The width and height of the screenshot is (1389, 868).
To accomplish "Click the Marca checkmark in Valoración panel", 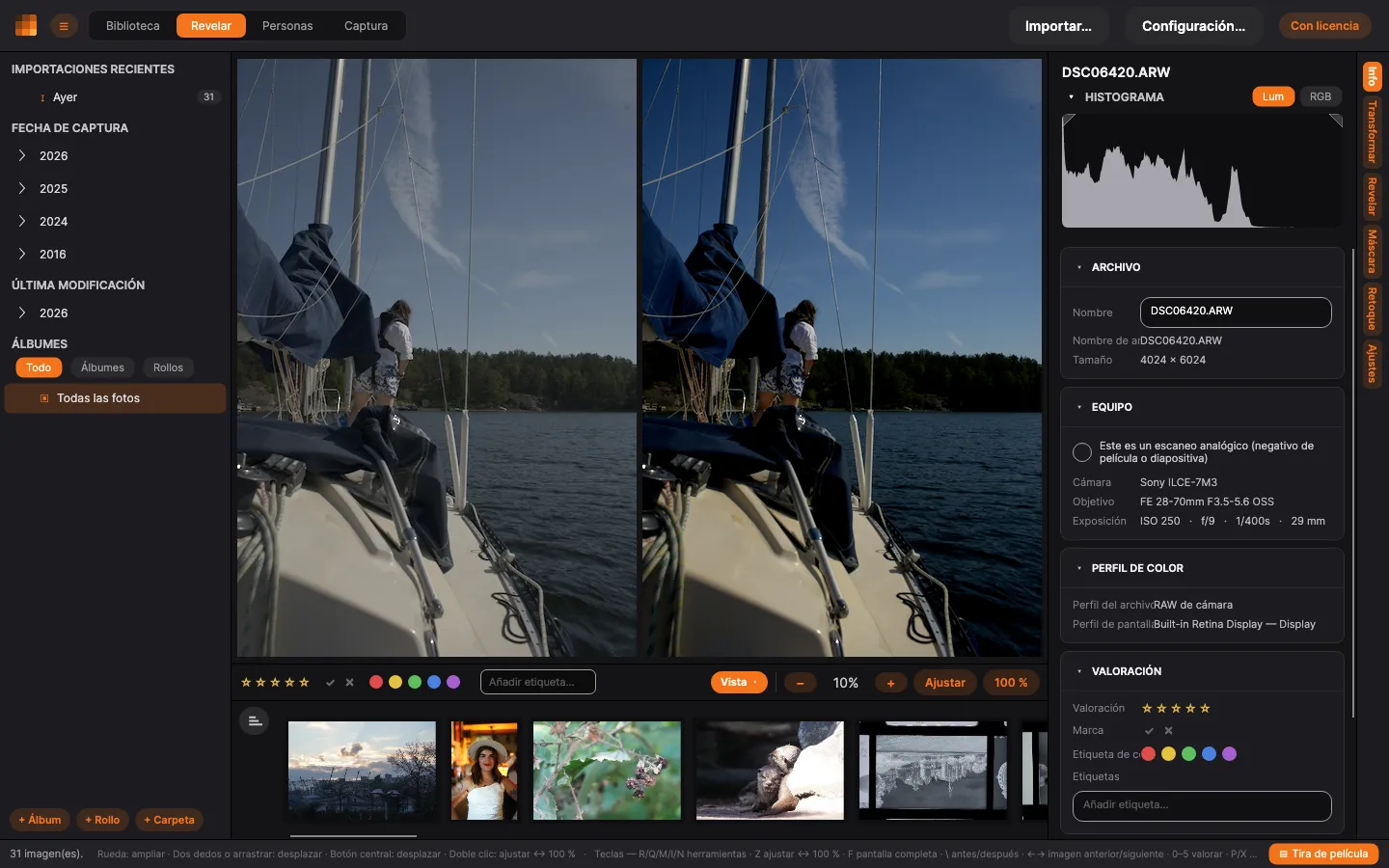I will tap(1149, 730).
